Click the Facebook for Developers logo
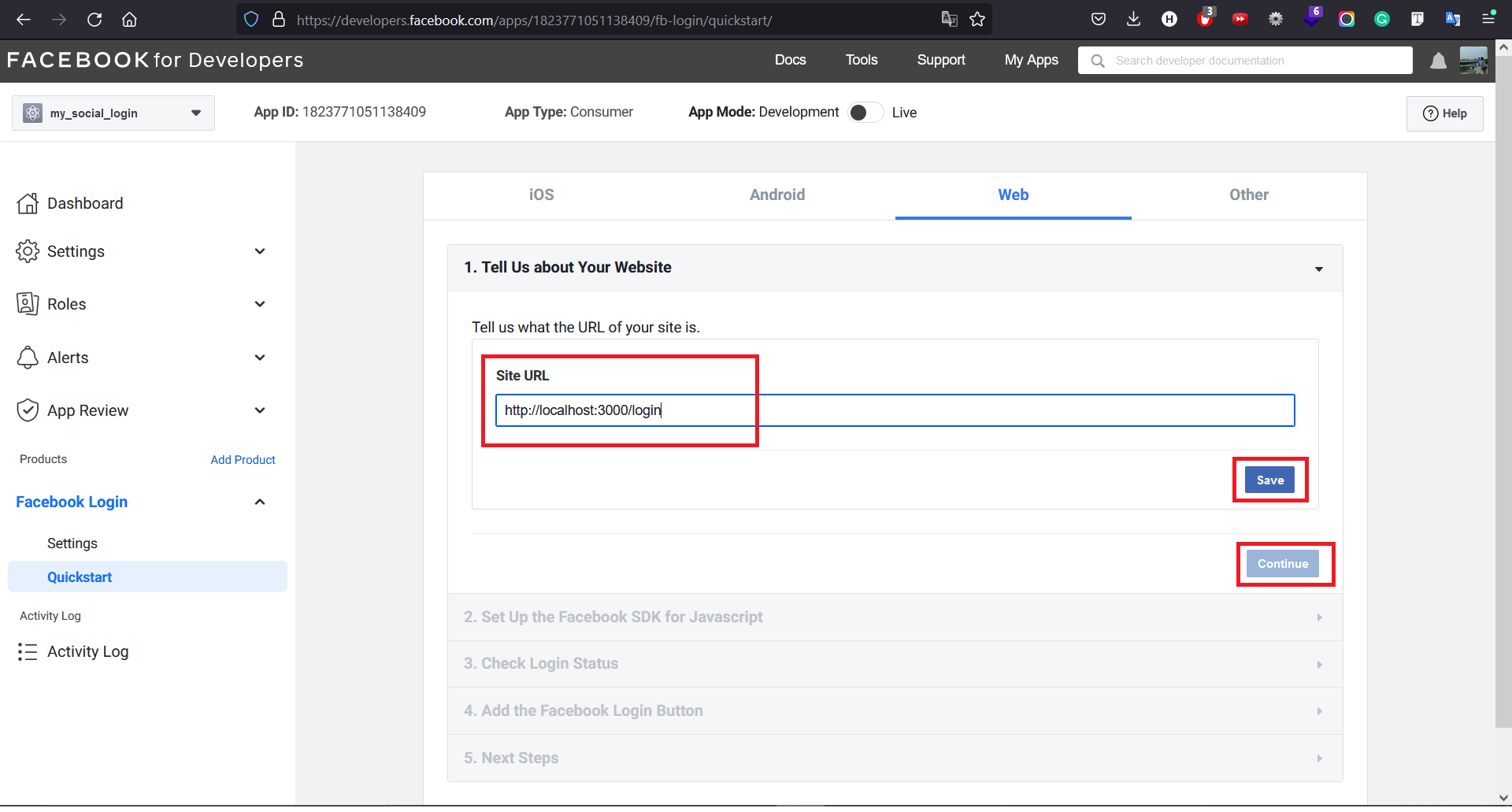 tap(155, 60)
